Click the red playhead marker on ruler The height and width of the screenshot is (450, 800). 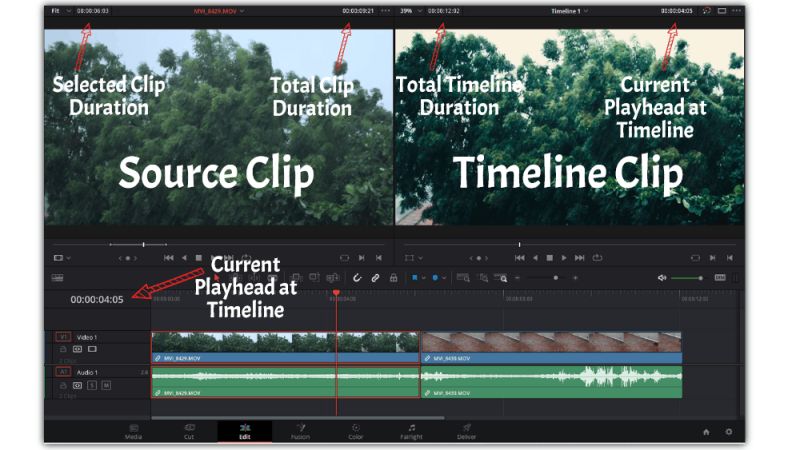point(336,292)
